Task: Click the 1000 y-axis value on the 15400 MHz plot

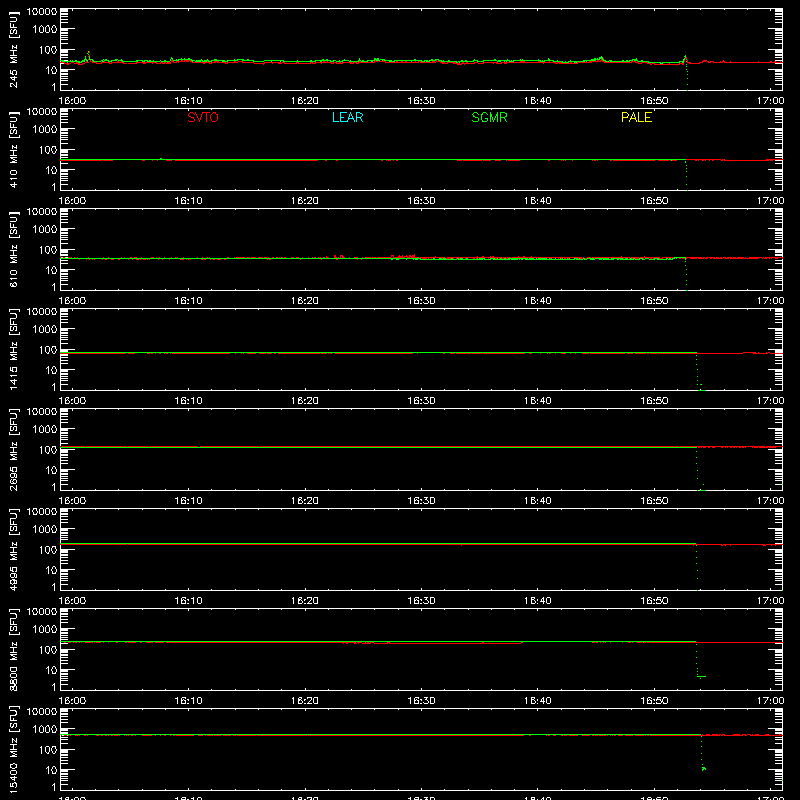Action: [45, 729]
